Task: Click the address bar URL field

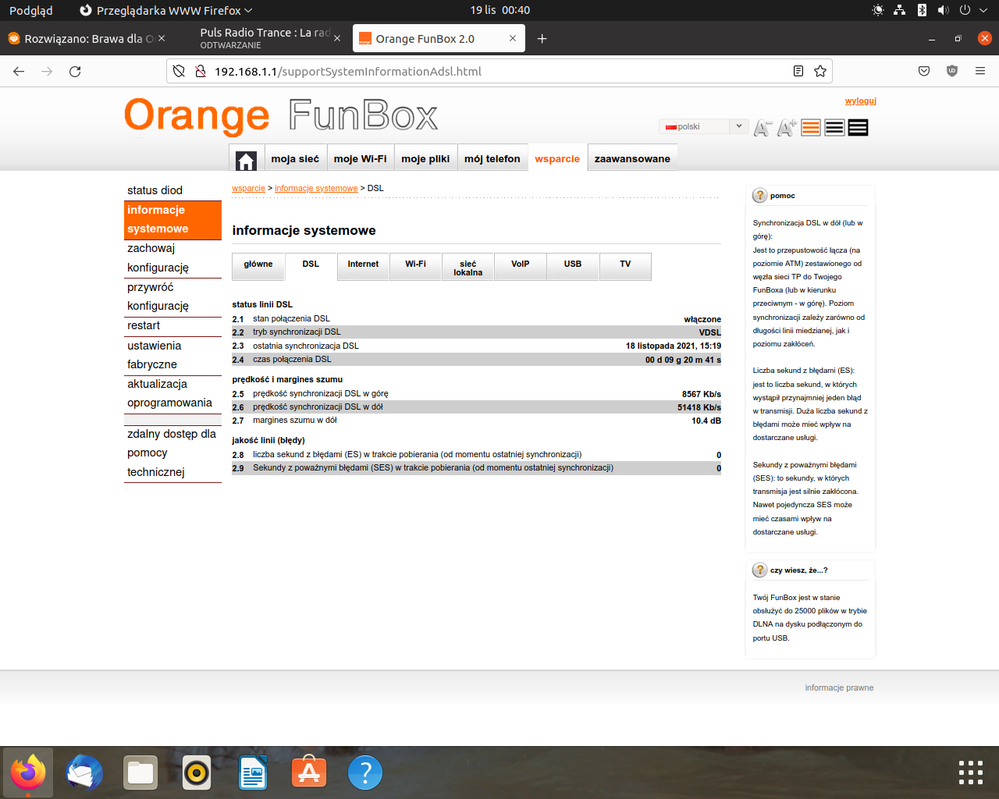Action: coord(480,72)
